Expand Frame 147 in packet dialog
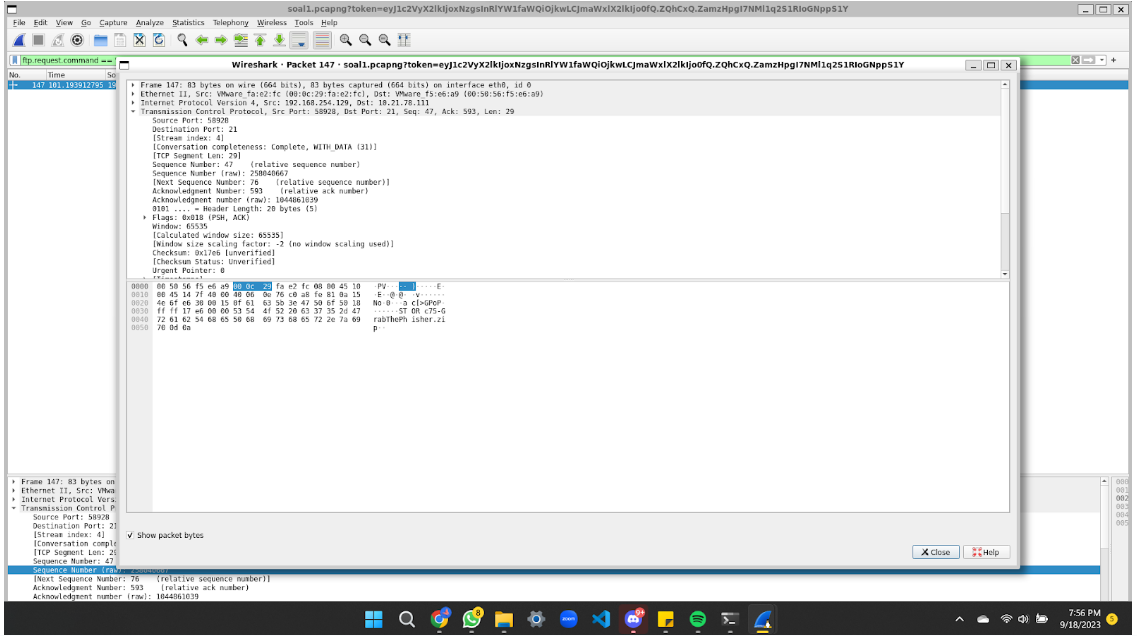Screen dimensions: 1137x636 pos(133,85)
